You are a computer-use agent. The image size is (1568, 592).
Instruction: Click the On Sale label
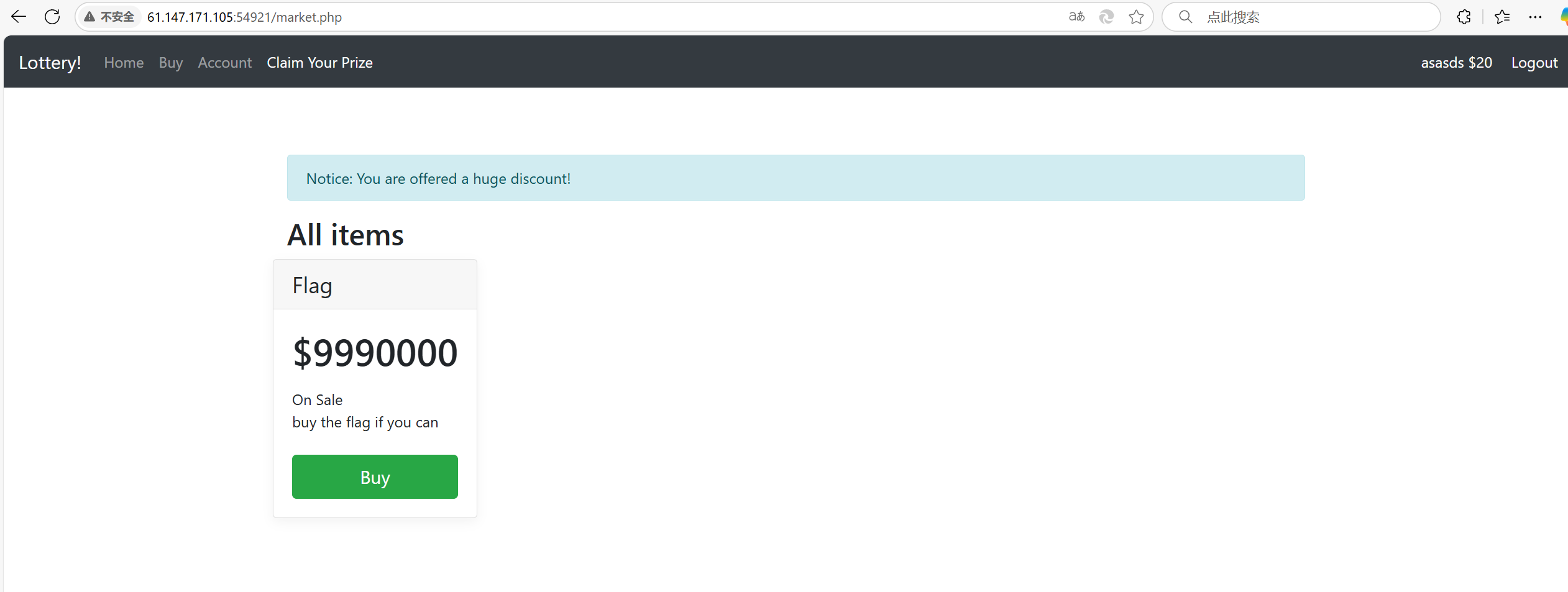coord(317,399)
